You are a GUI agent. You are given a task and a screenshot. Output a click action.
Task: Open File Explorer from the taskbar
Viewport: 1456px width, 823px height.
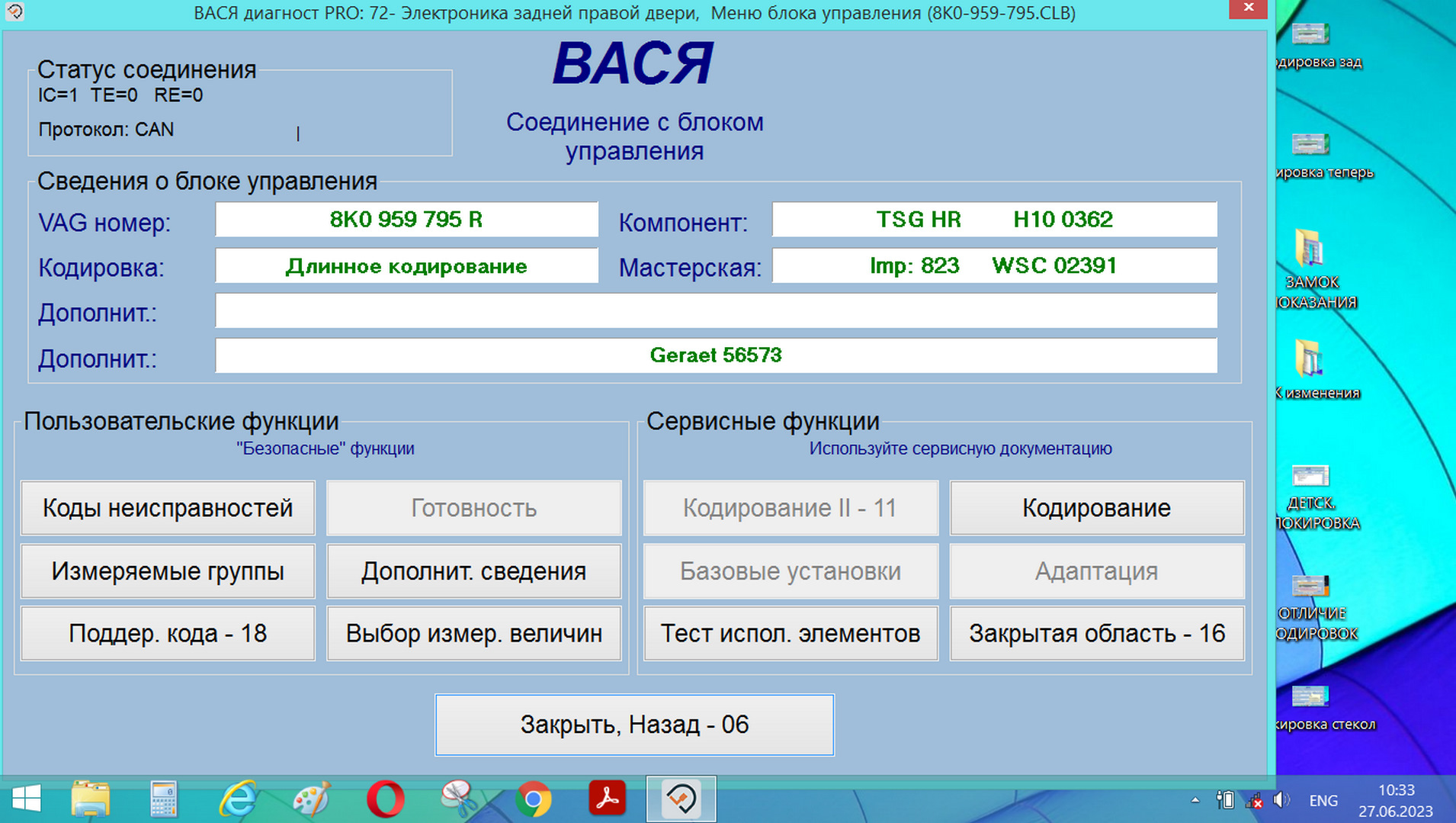click(x=91, y=799)
